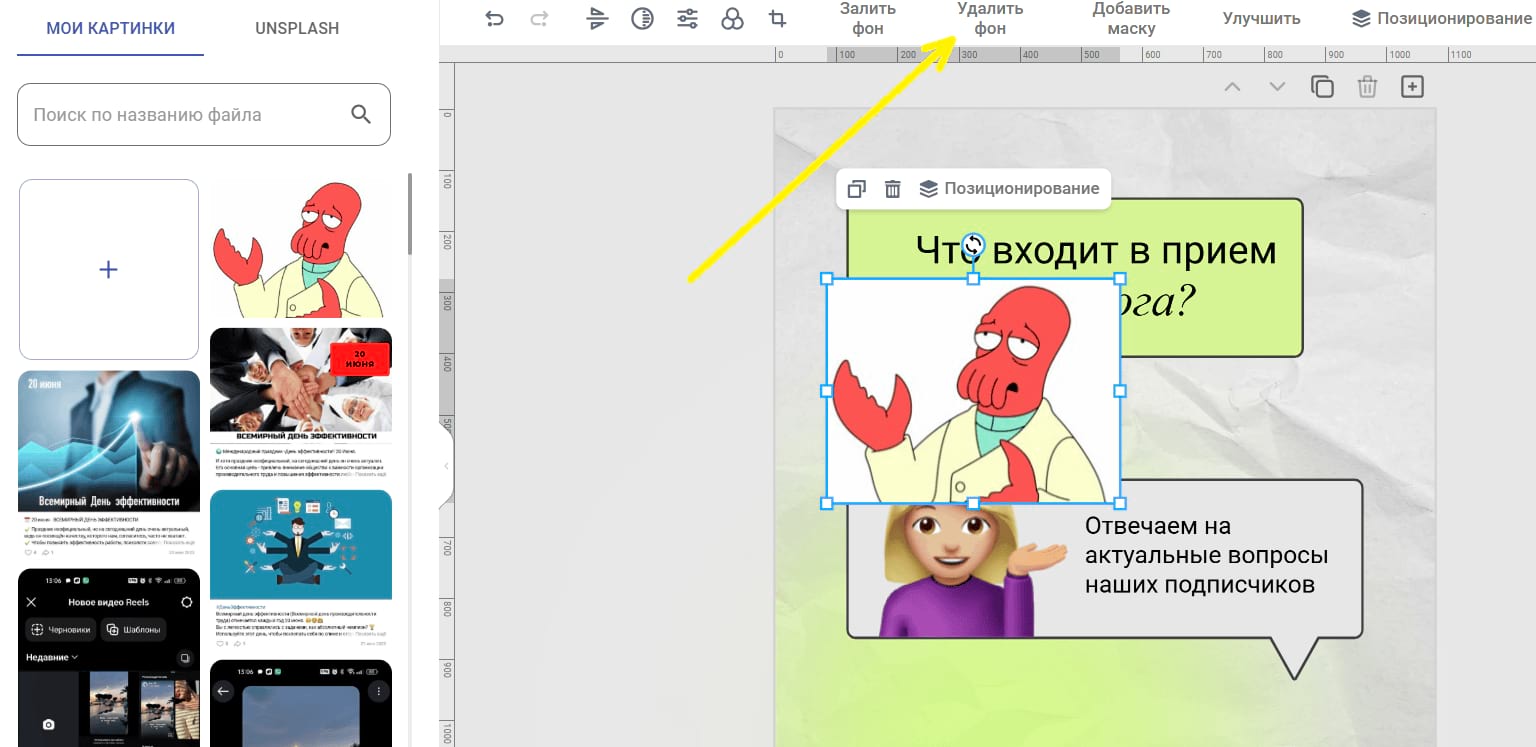Move page down with the chevron above the canvas
The height and width of the screenshot is (747, 1536).
coord(1277,87)
